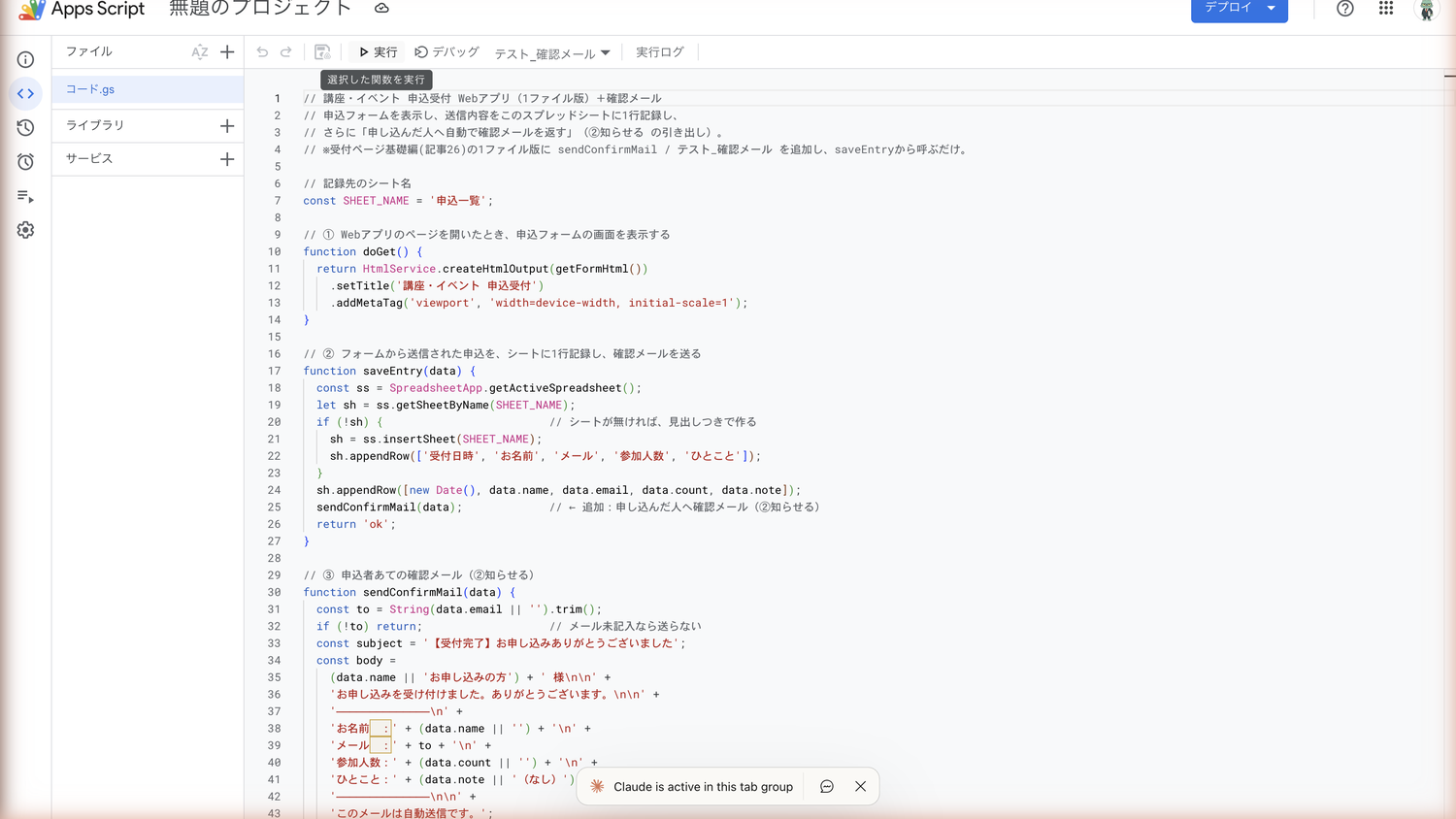Click 'return 'ok';' statement
The height and width of the screenshot is (819, 1456).
click(356, 524)
